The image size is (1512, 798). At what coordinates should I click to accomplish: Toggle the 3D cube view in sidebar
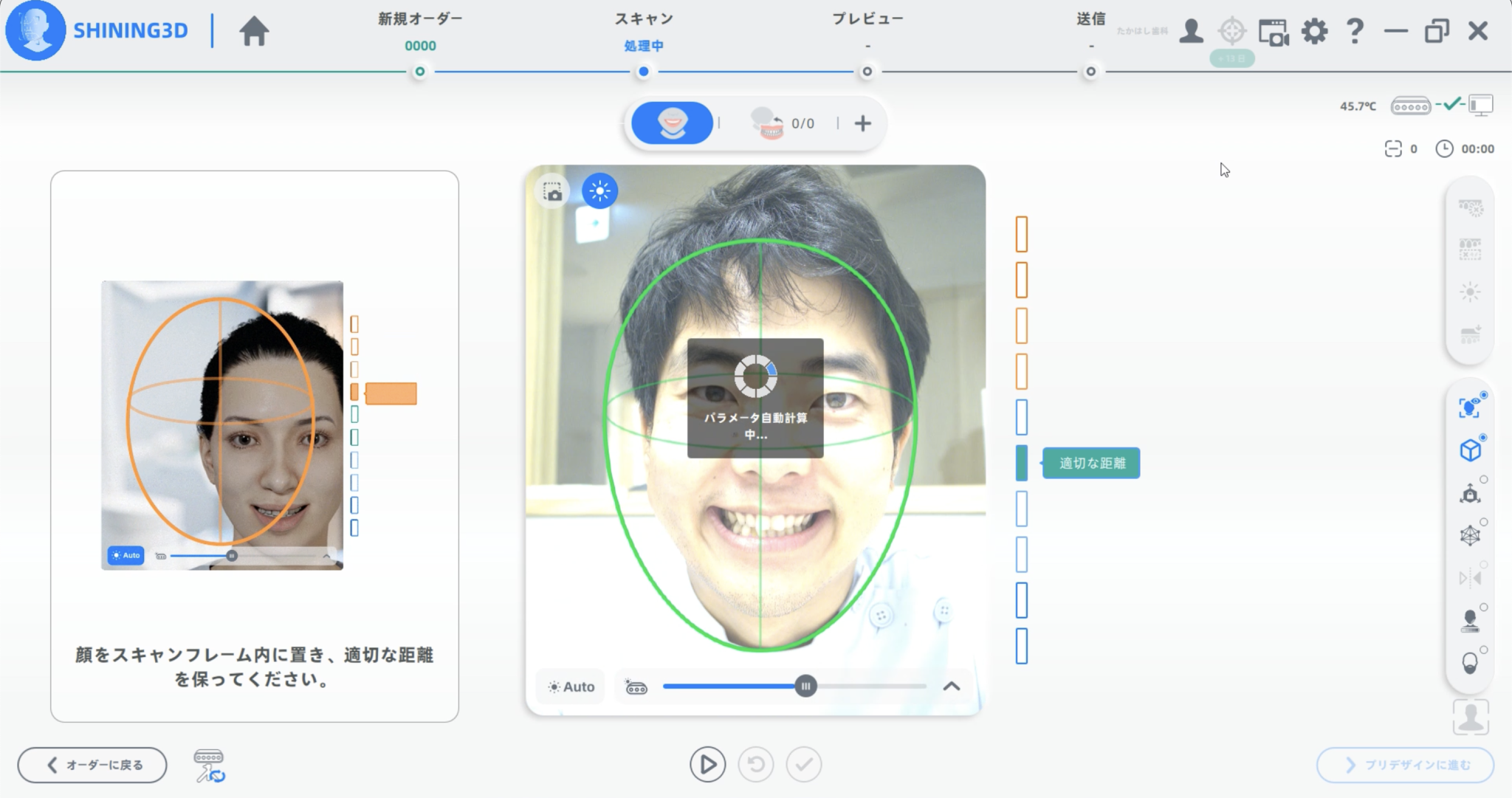click(1470, 450)
